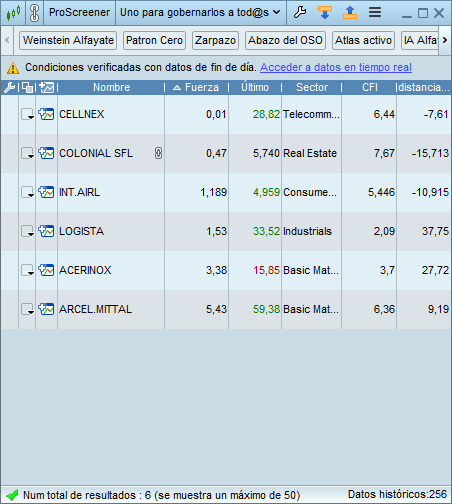Open chart icon for LOGISTA
The height and width of the screenshot is (504, 452).
pos(46,231)
